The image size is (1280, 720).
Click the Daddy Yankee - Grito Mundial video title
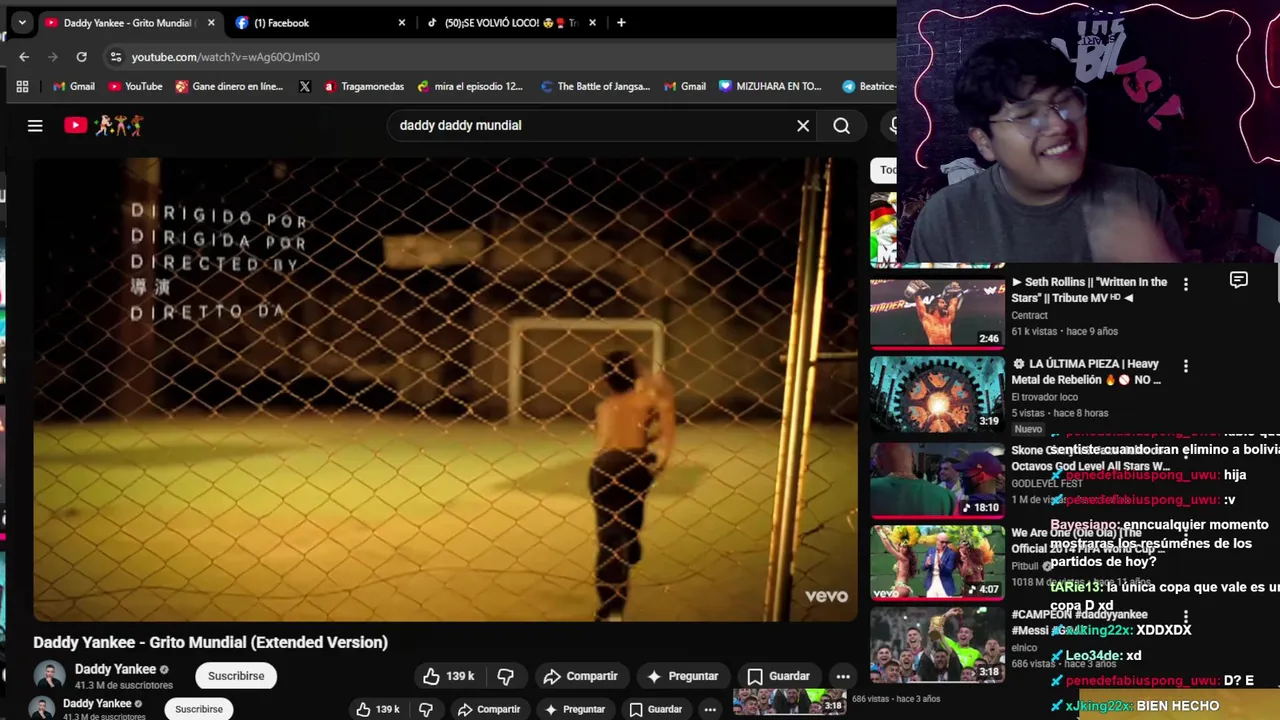click(210, 642)
